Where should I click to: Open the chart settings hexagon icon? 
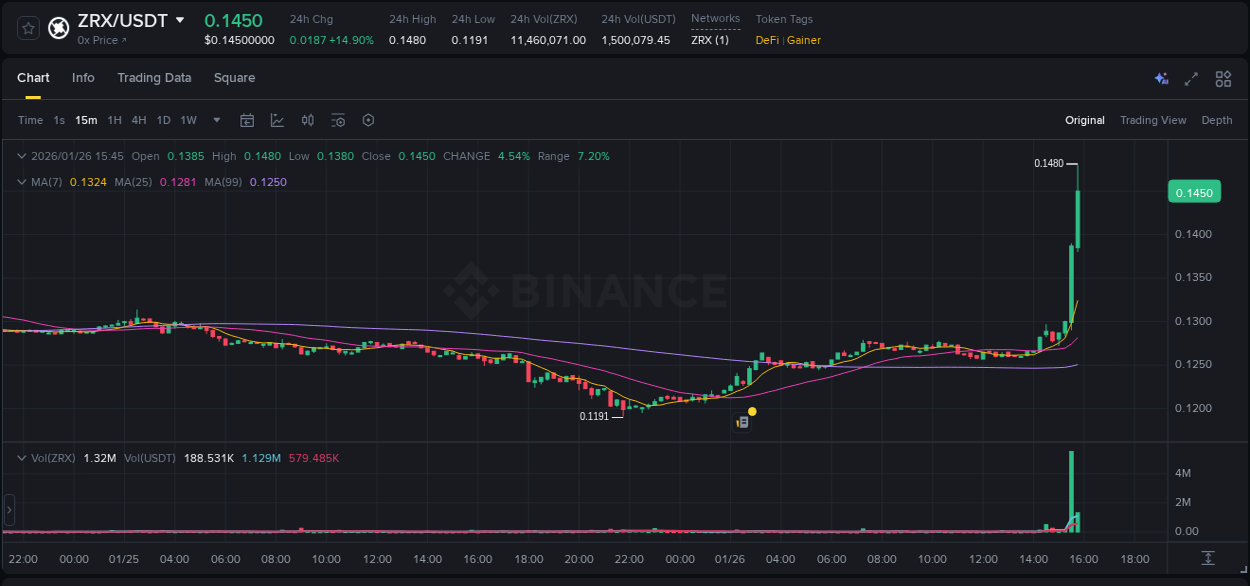(x=368, y=120)
